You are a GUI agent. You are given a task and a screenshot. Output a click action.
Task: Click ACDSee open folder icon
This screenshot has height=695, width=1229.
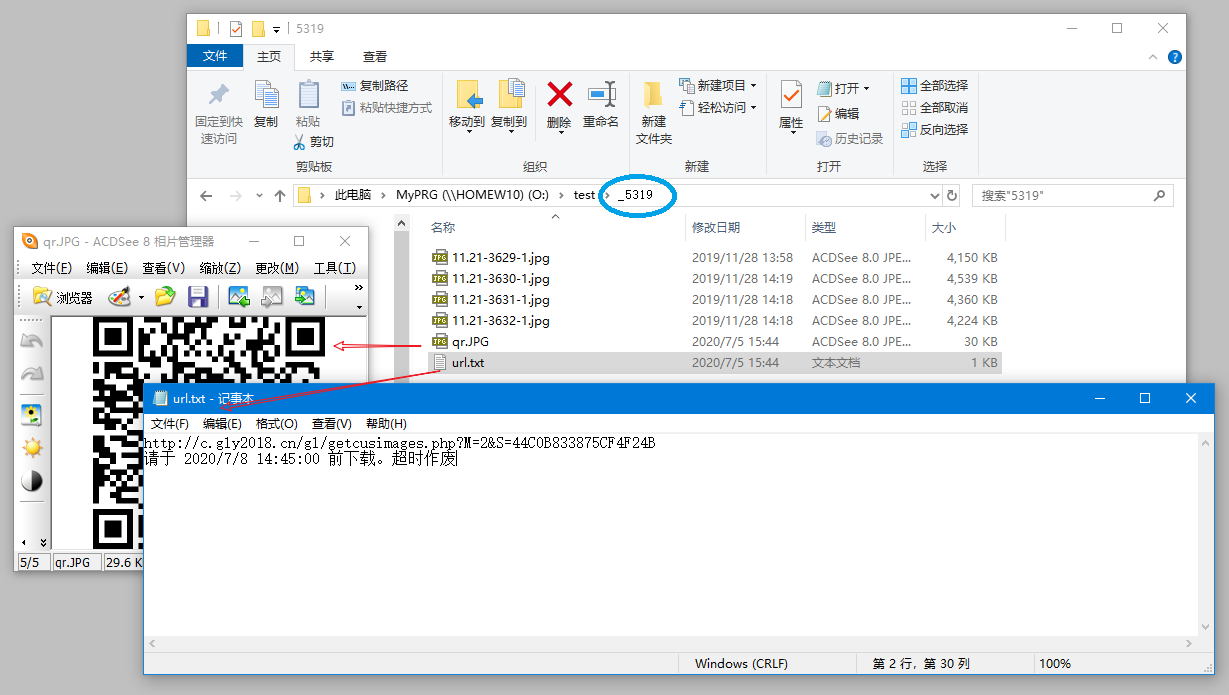coord(165,297)
